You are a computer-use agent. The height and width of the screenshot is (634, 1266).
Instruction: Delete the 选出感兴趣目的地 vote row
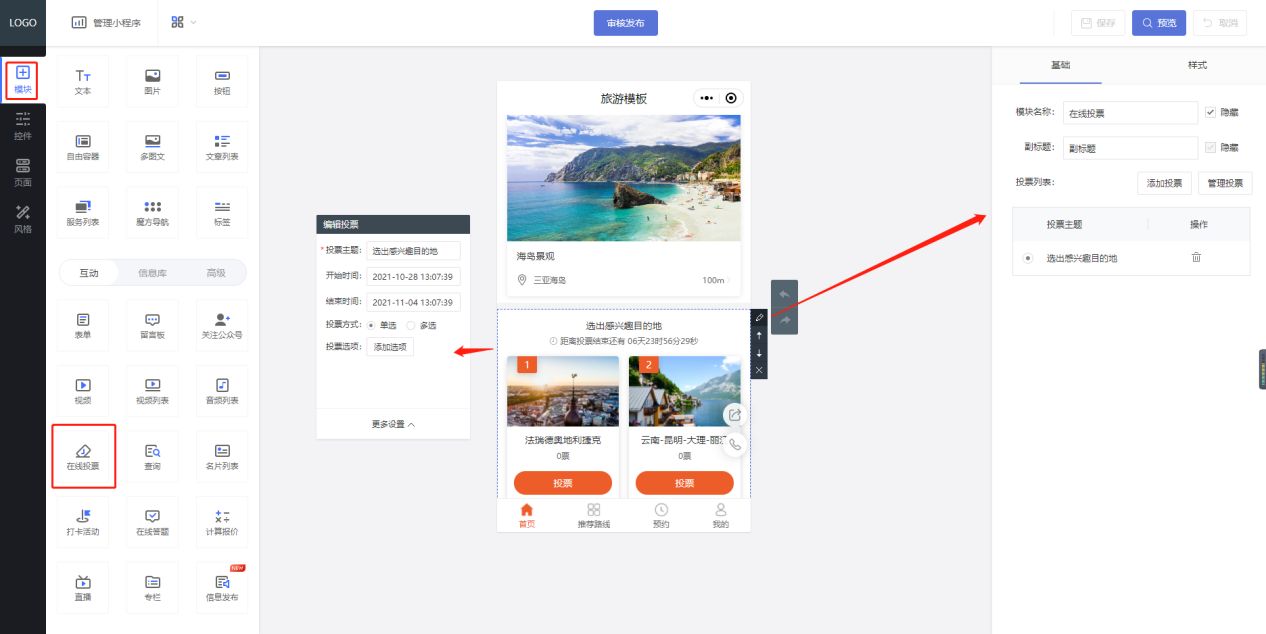[1196, 258]
